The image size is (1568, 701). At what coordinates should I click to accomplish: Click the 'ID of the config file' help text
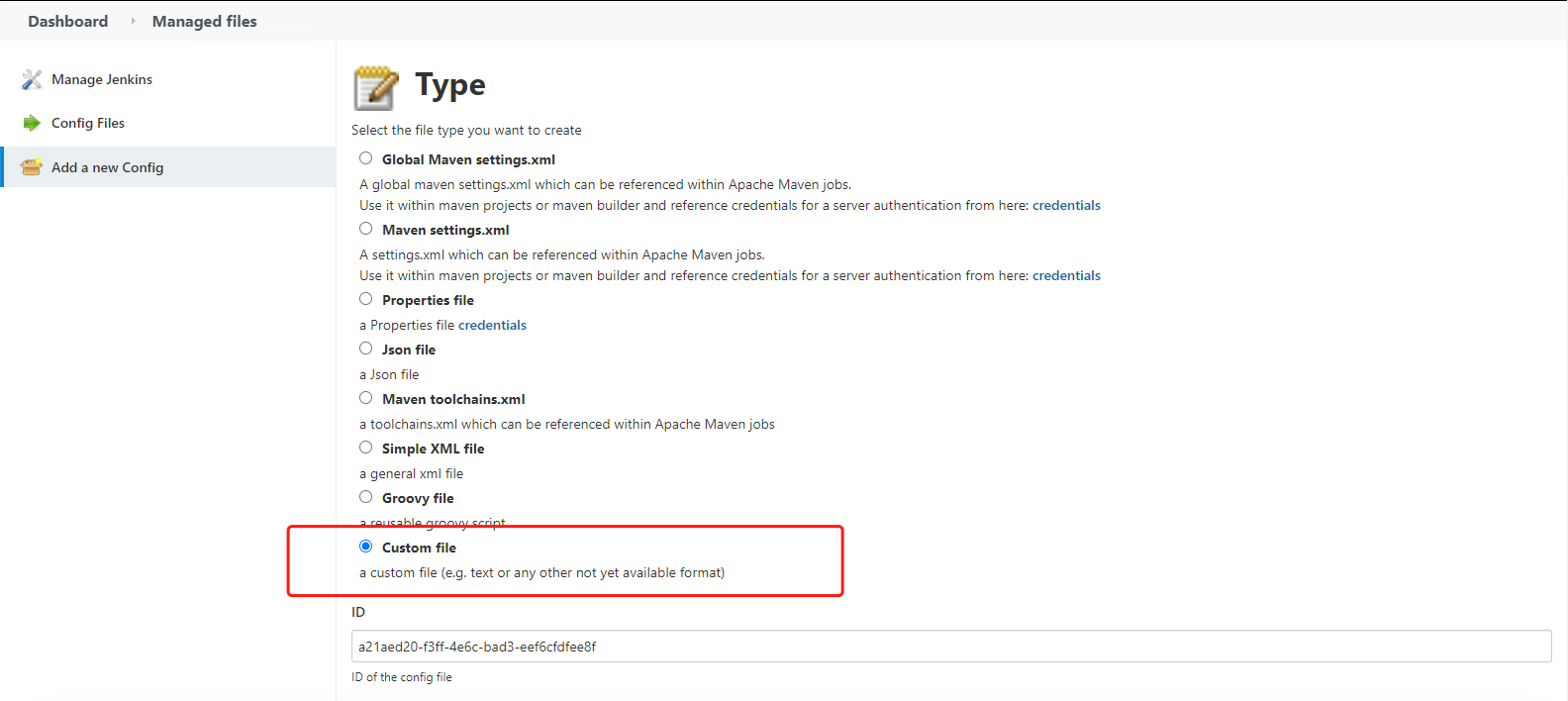click(402, 677)
